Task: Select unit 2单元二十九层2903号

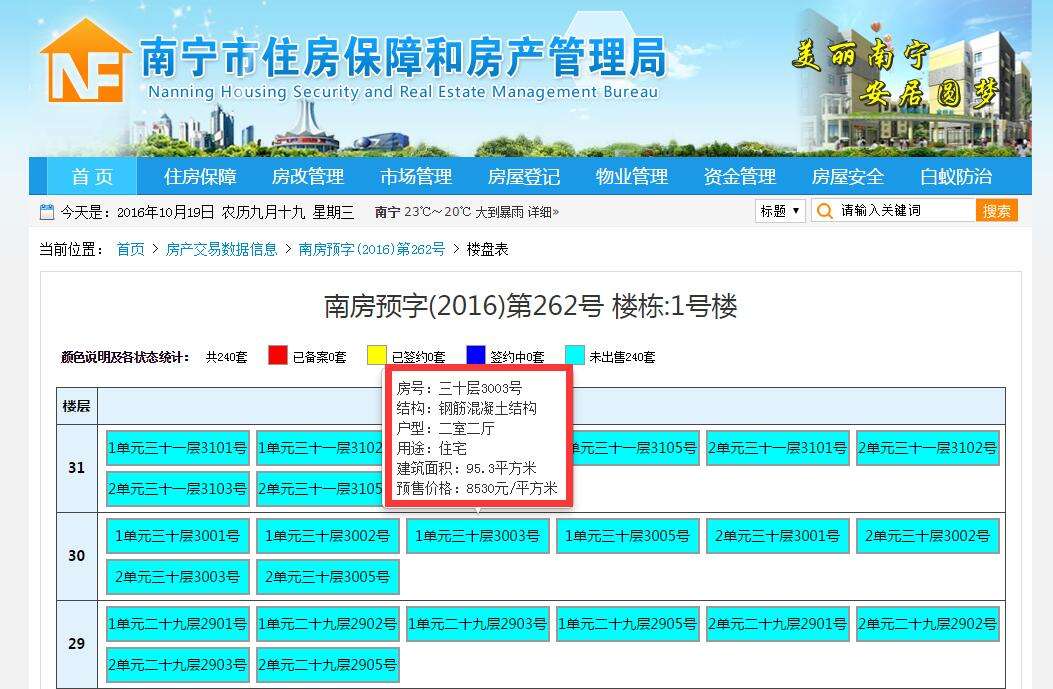Action: pos(178,665)
